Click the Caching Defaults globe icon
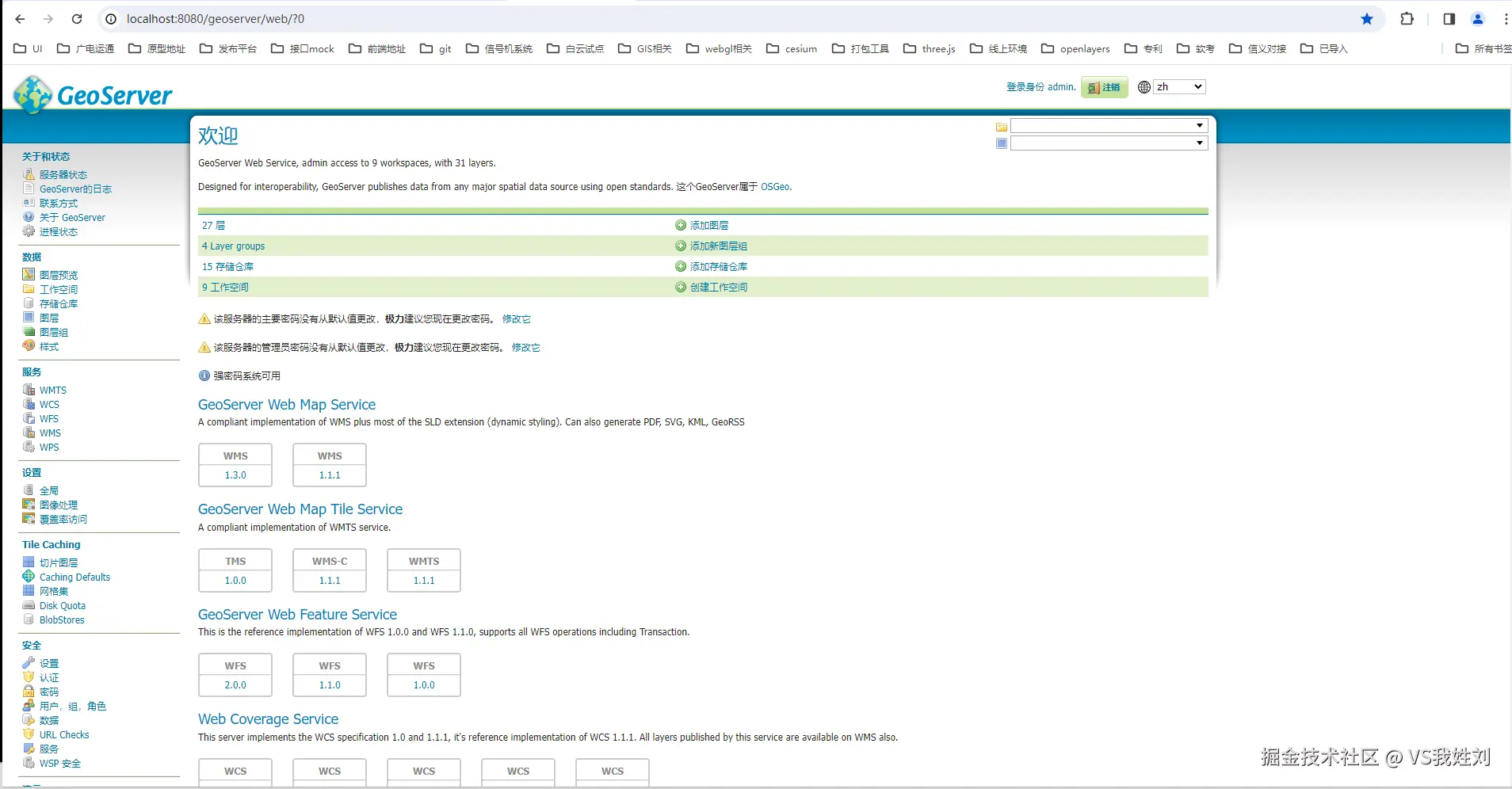Screen dimensions: 1512x789 click(29, 577)
